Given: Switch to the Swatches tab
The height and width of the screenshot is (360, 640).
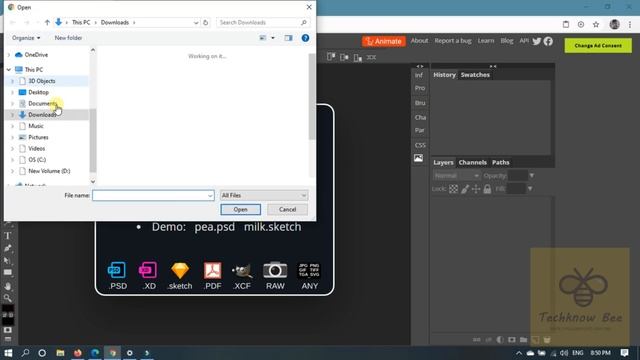Looking at the screenshot, I should pos(475,75).
